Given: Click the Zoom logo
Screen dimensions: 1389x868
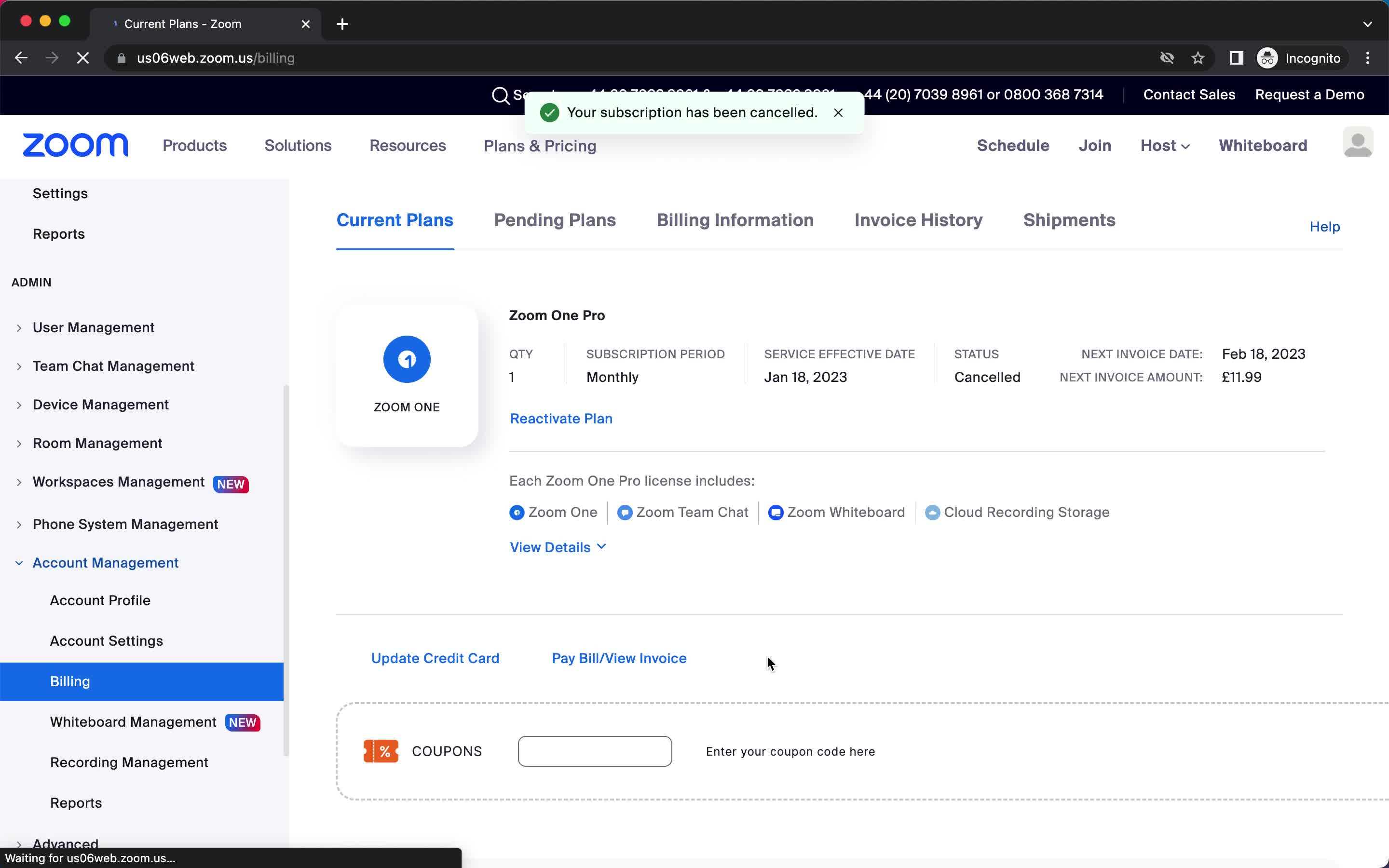Looking at the screenshot, I should point(75,145).
